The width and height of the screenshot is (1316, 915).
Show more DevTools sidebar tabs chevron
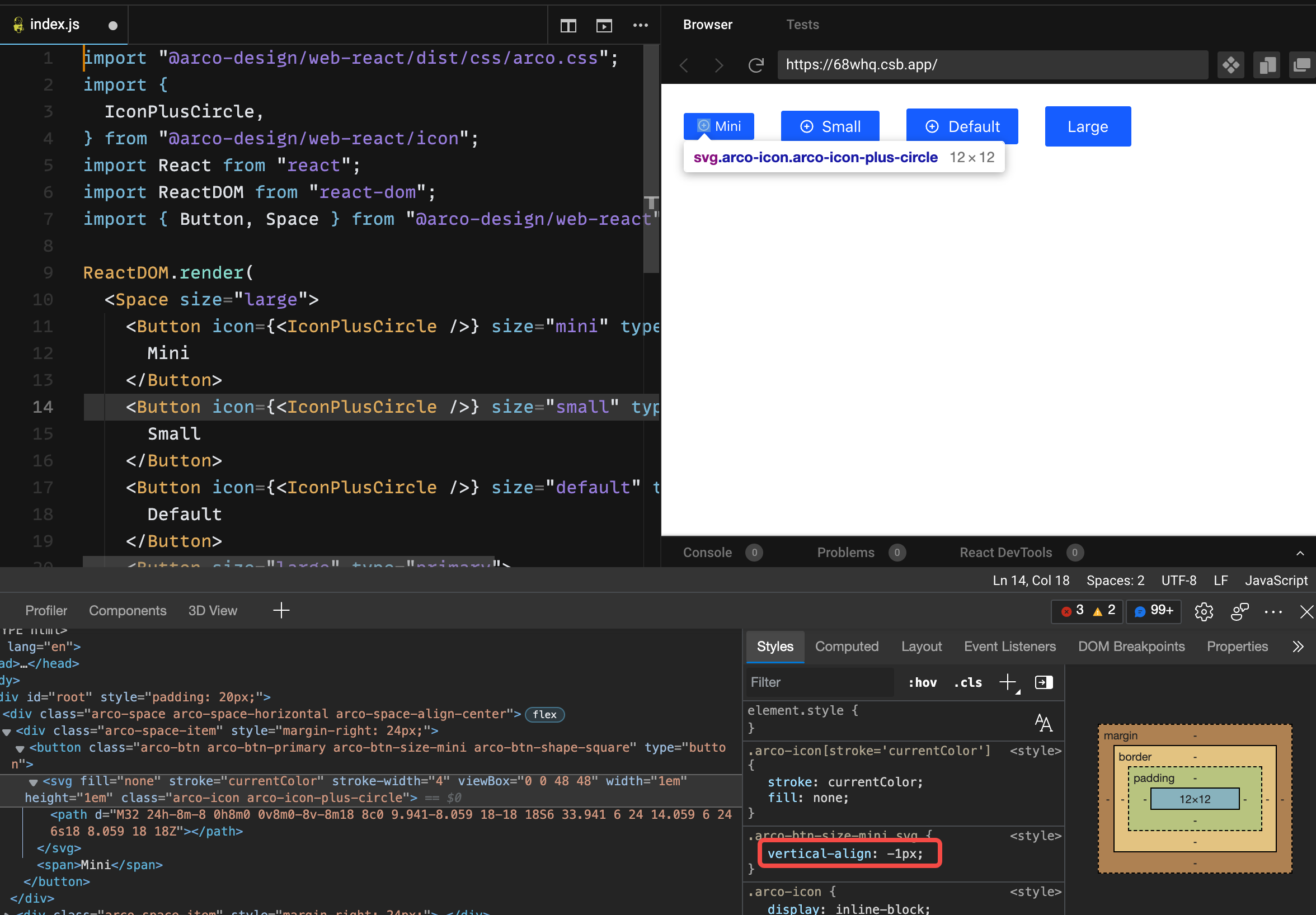click(x=1298, y=647)
